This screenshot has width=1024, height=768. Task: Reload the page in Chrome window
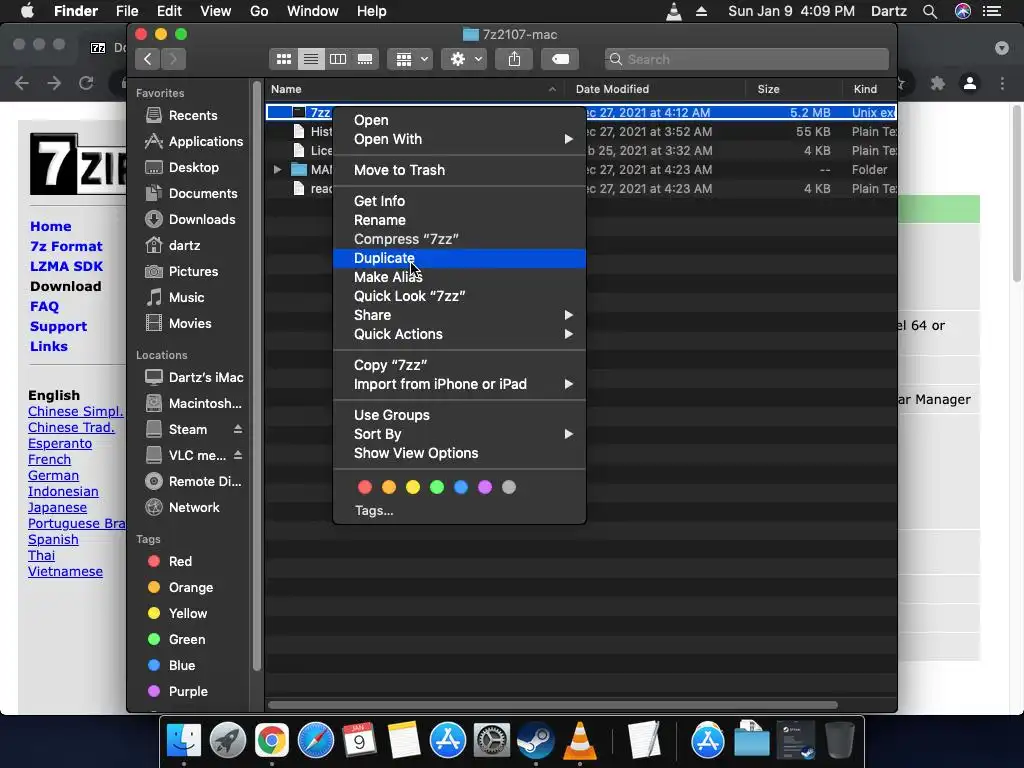pyautogui.click(x=86, y=83)
